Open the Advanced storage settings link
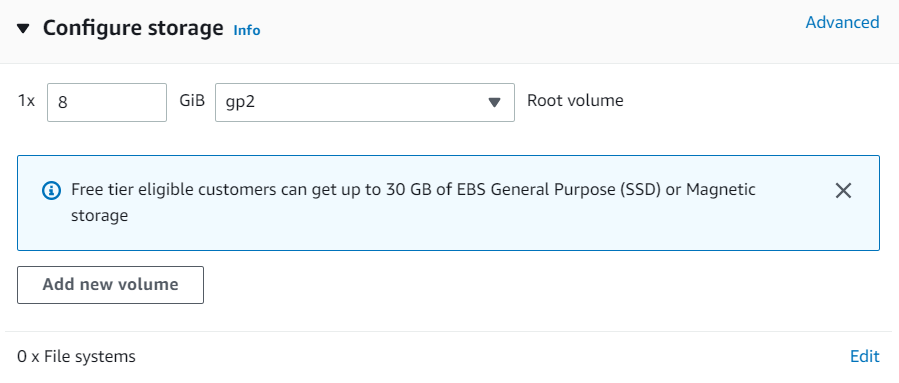The height and width of the screenshot is (383, 899). [x=842, y=22]
